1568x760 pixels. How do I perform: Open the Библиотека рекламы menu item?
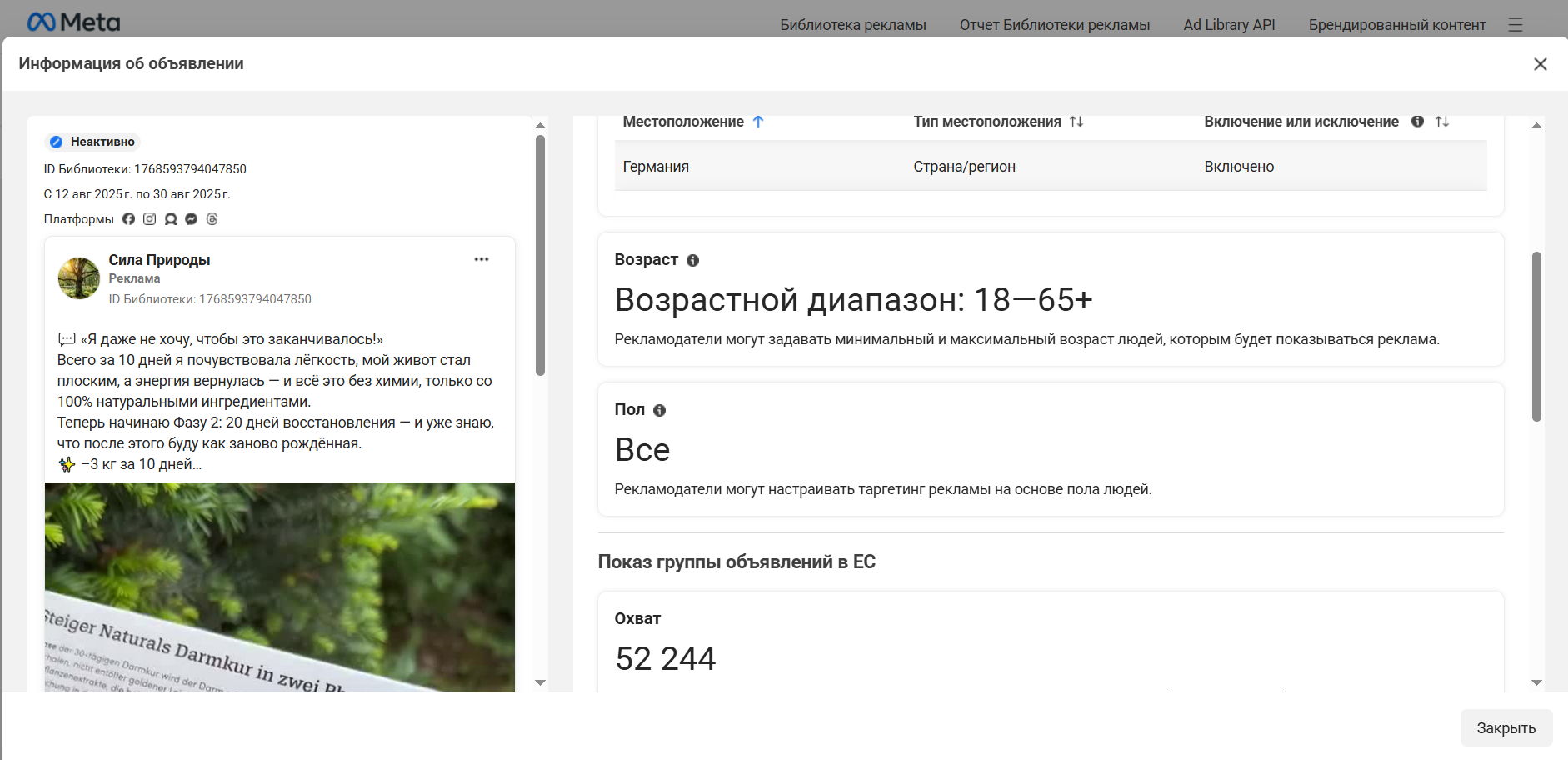click(x=853, y=25)
